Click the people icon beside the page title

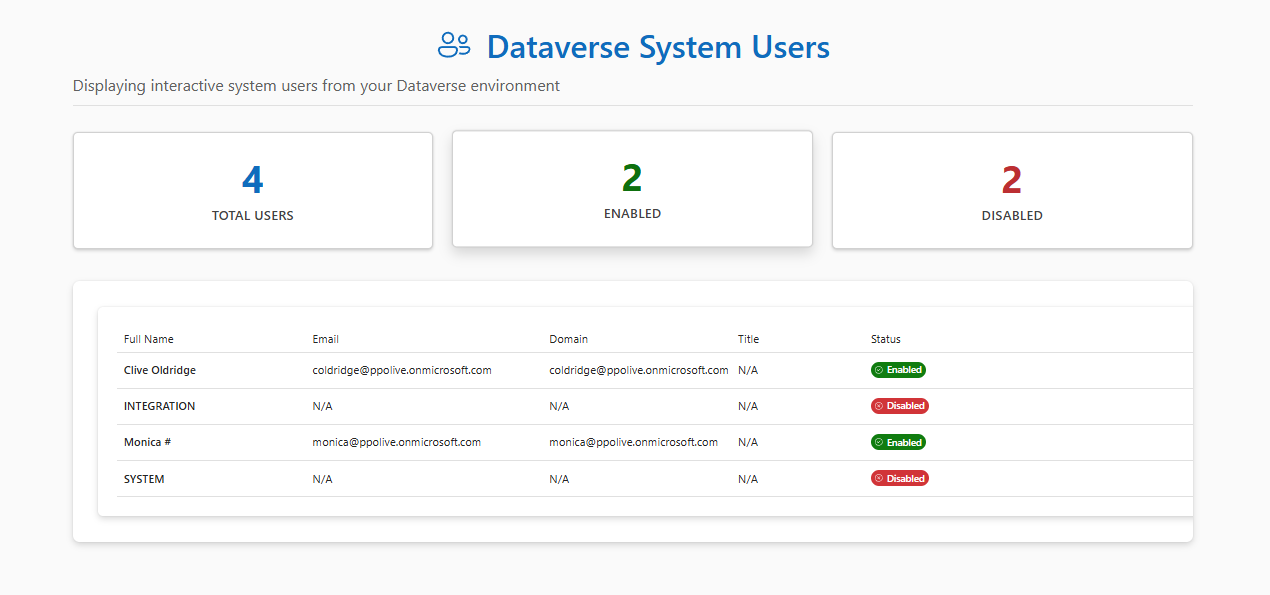click(x=454, y=45)
